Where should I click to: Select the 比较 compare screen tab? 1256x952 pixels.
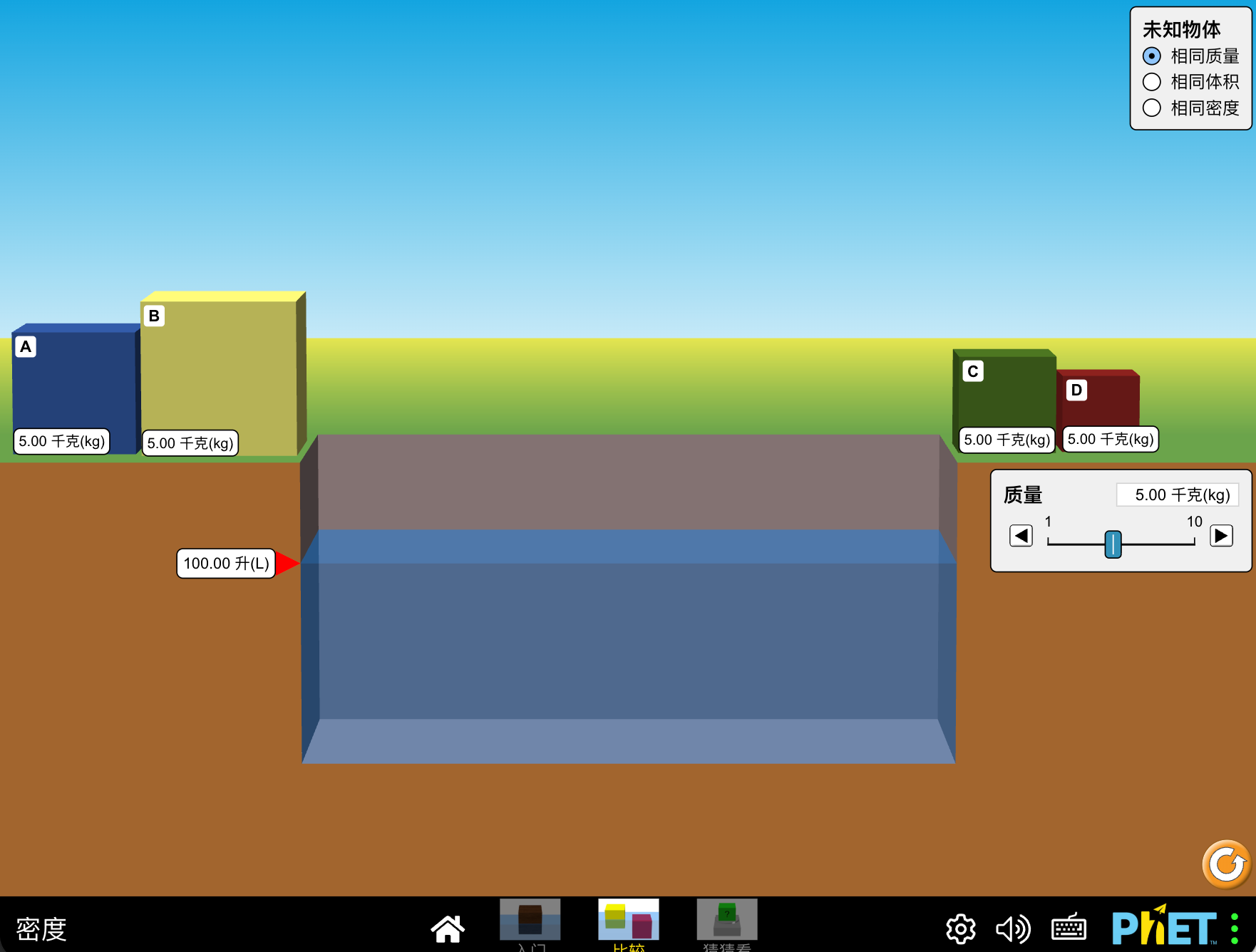628,925
